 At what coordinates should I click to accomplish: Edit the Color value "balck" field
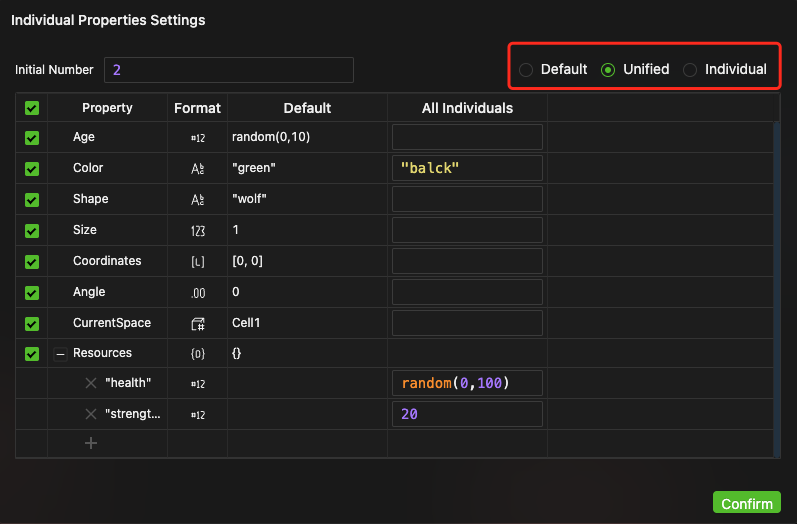tap(467, 168)
